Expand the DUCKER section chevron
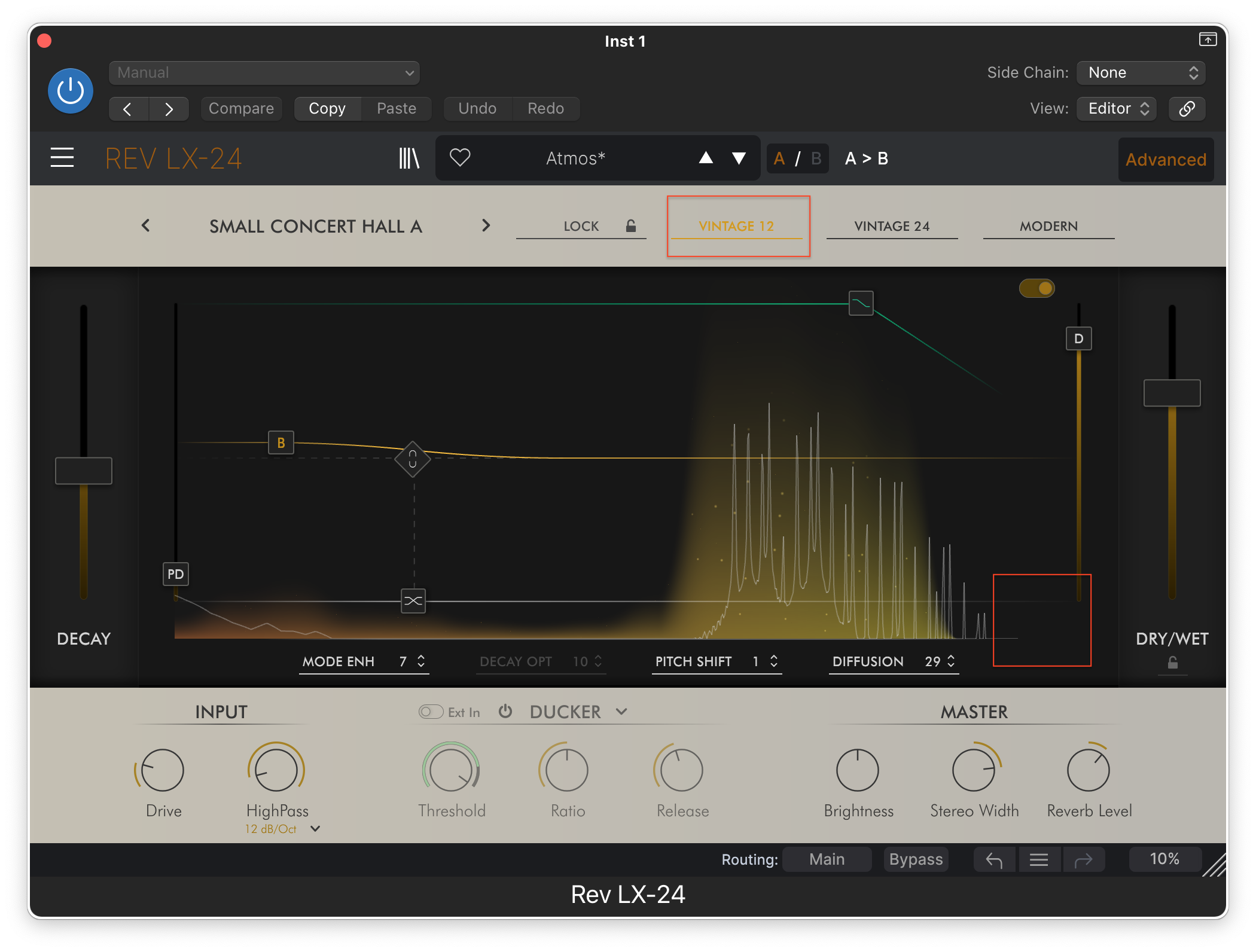 pyautogui.click(x=621, y=712)
